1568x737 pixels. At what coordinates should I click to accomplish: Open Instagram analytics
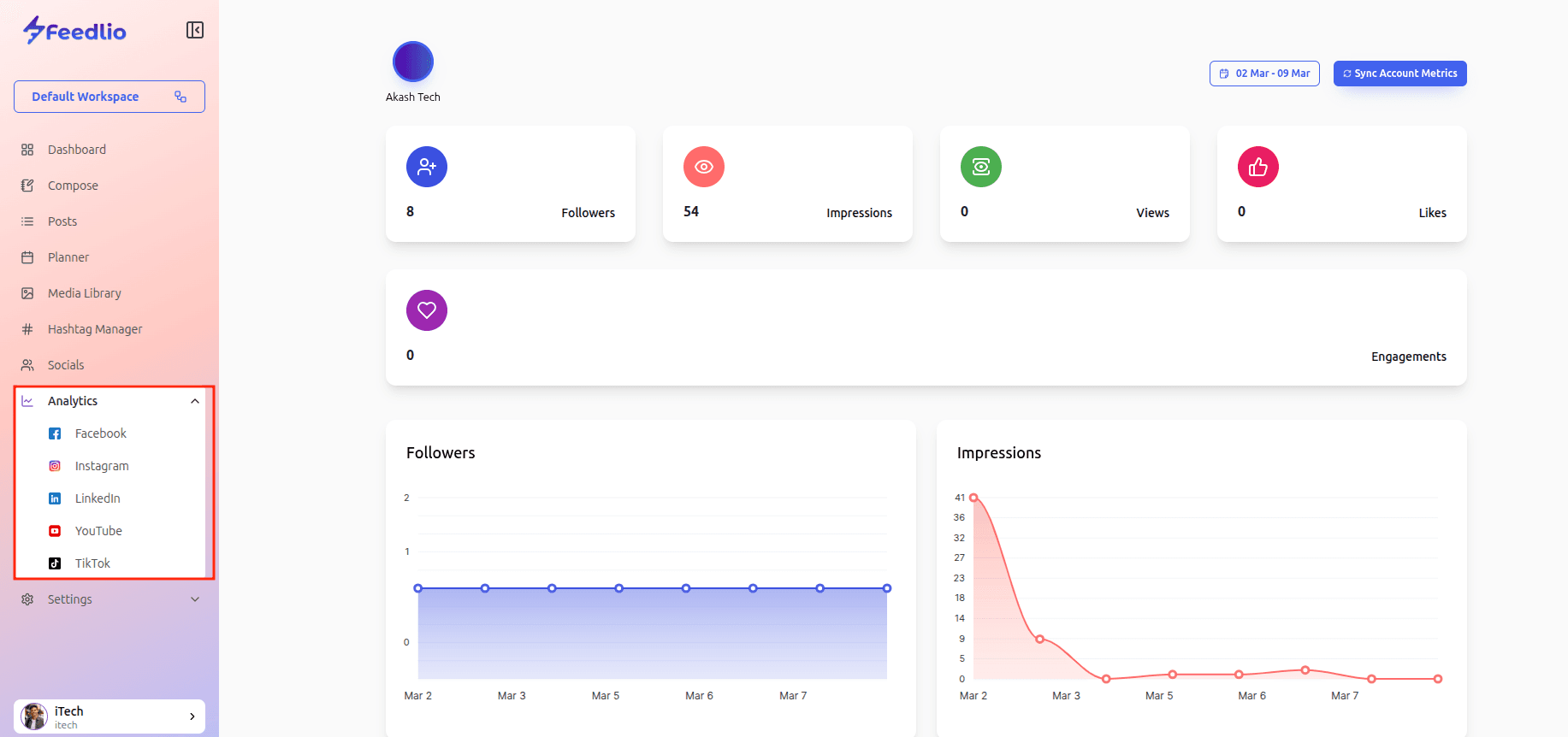pyautogui.click(x=101, y=466)
